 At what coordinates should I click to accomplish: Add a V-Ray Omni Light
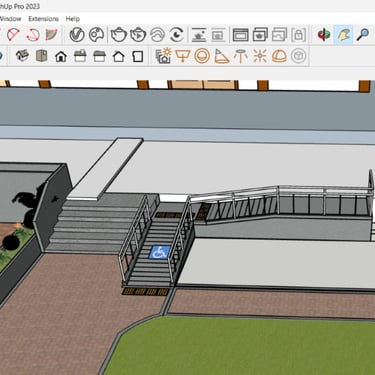tap(260, 56)
